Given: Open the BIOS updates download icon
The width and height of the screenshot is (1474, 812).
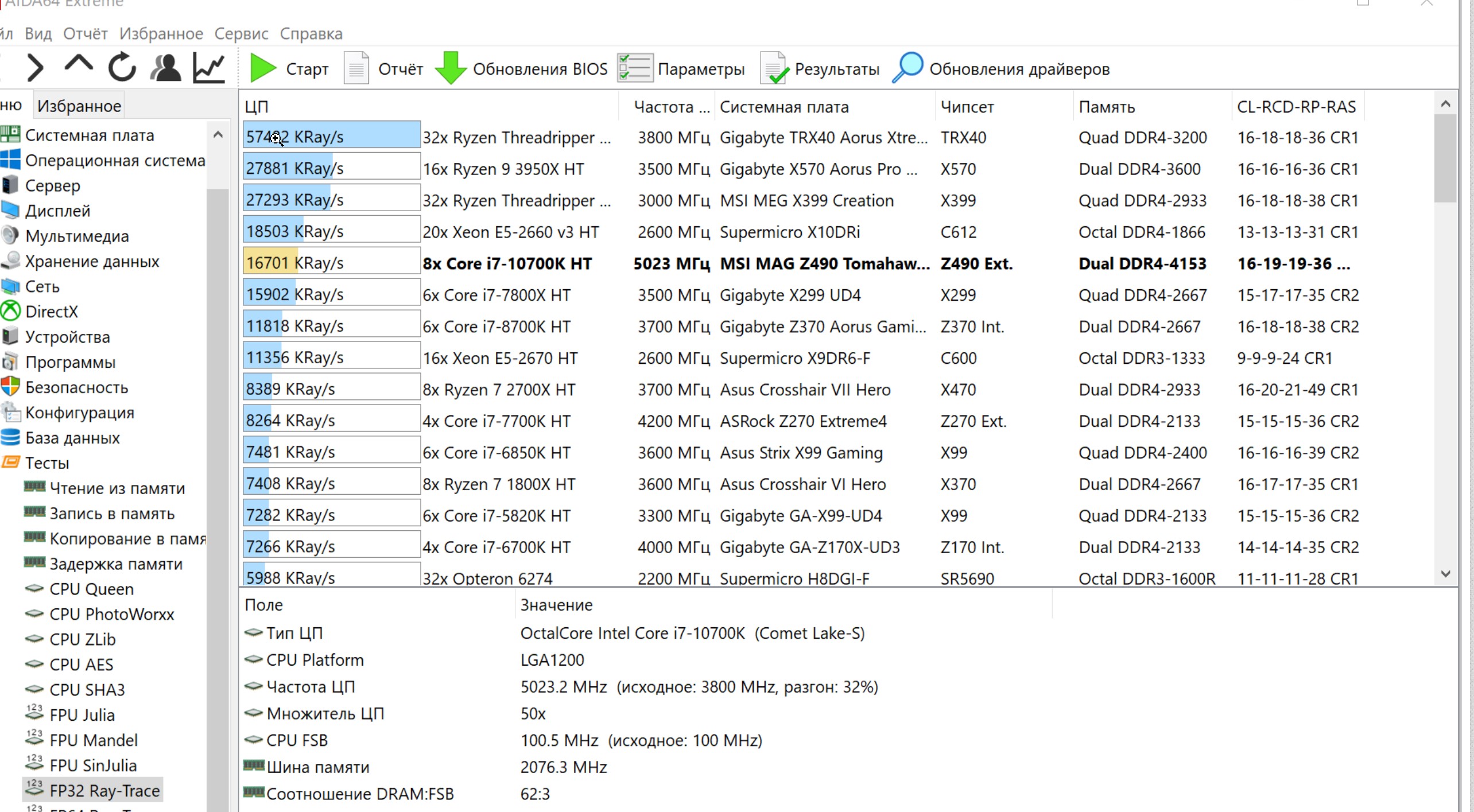Looking at the screenshot, I should click(451, 68).
